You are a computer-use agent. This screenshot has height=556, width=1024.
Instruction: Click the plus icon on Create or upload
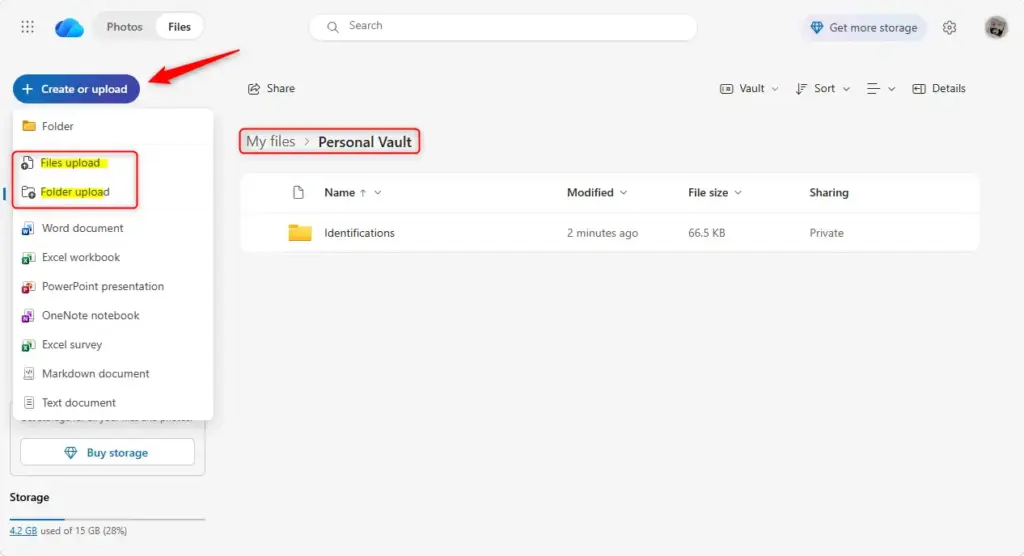(x=27, y=89)
